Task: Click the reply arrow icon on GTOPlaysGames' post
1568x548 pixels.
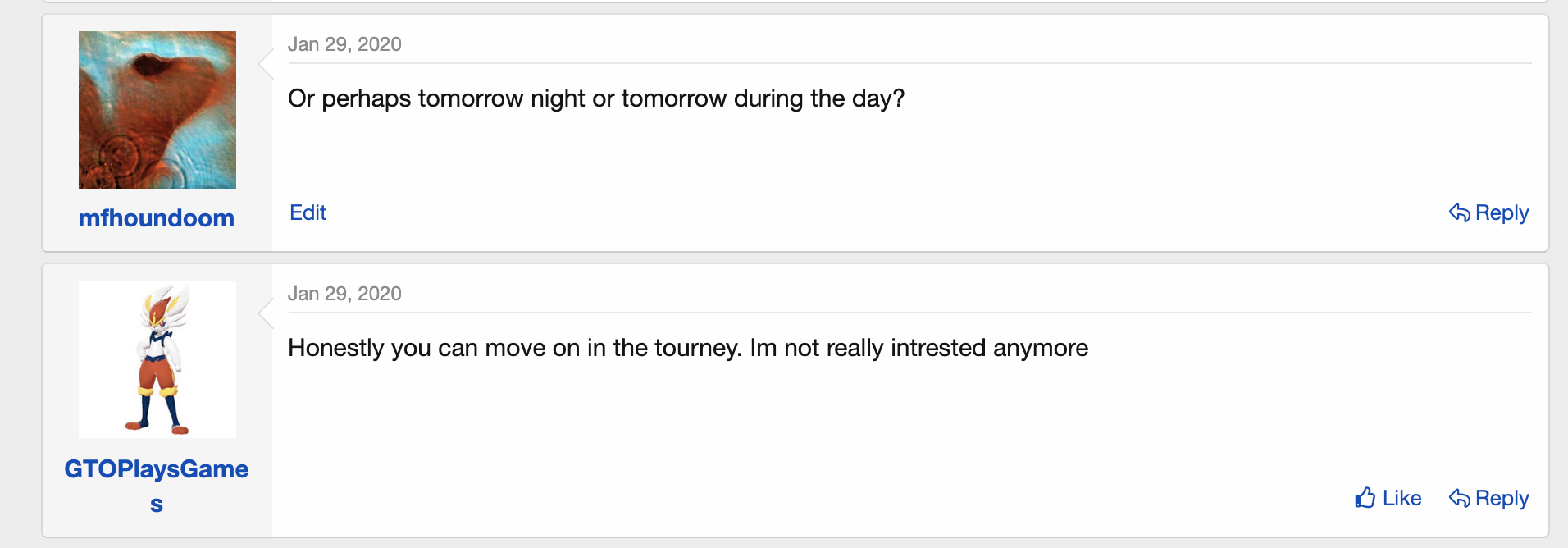Action: (1460, 499)
